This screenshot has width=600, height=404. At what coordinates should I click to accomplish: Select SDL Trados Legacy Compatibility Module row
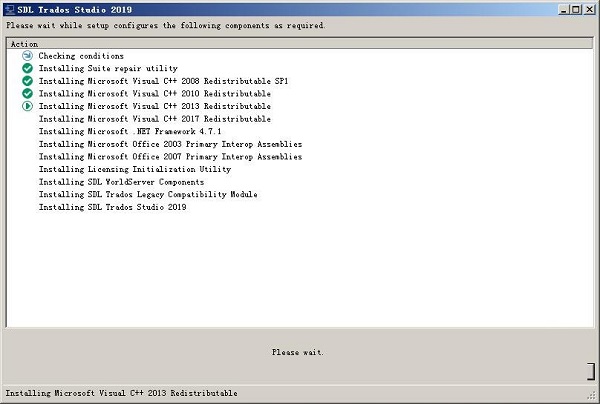click(148, 194)
